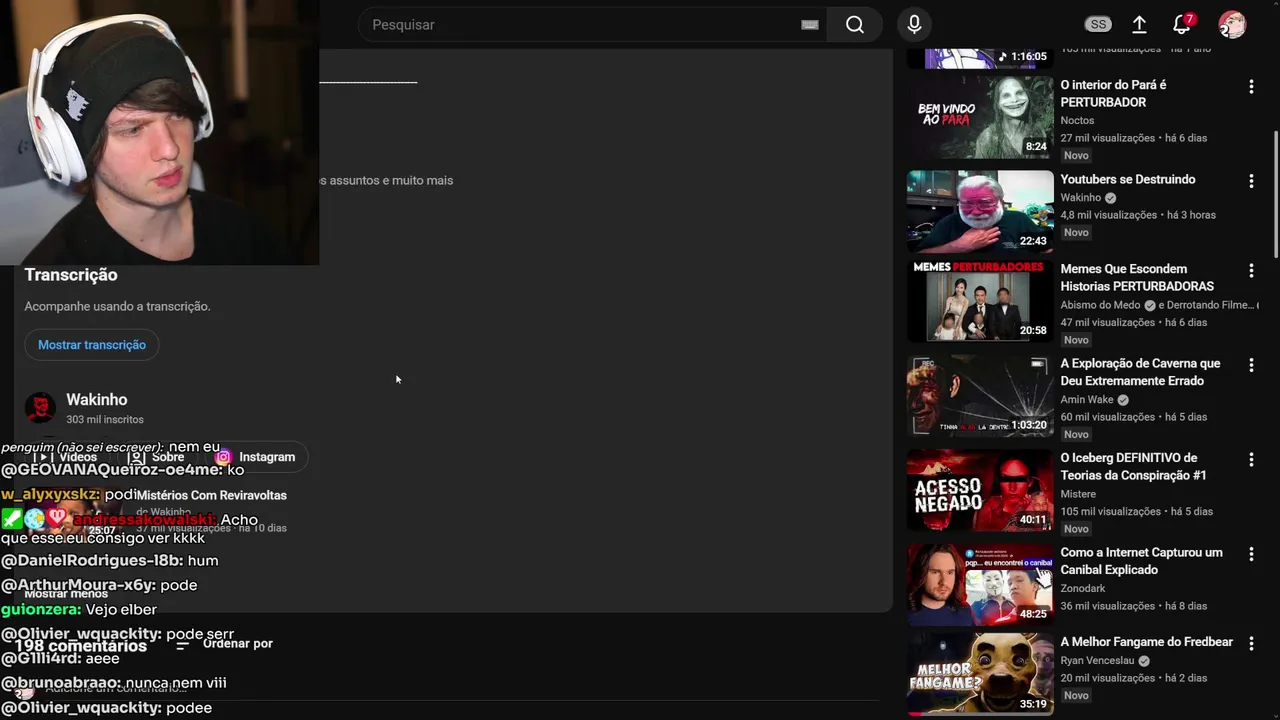This screenshot has height=720, width=1280.
Task: Open the notifications bell
Action: (1183, 25)
